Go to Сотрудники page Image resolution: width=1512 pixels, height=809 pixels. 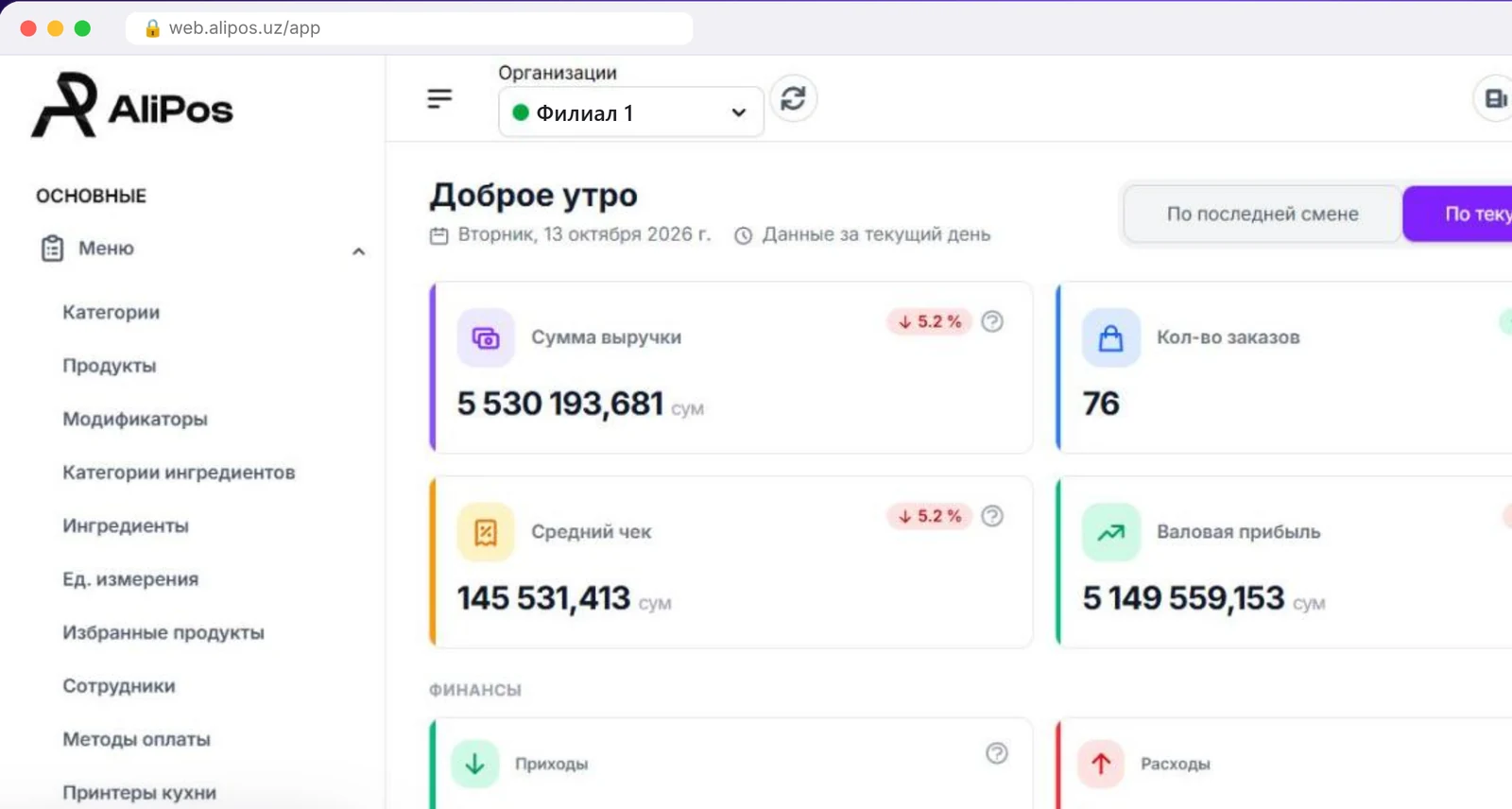(x=119, y=686)
